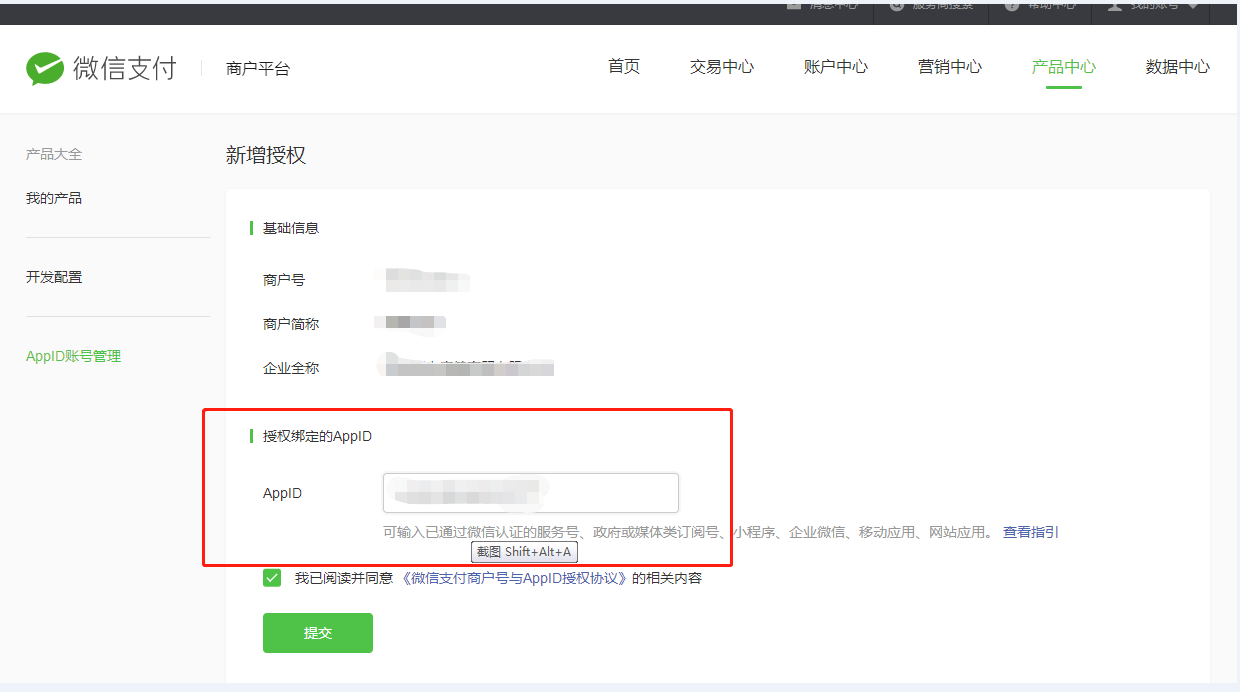1240x692 pixels.
Task: Open the message center envelope icon
Action: click(x=794, y=5)
